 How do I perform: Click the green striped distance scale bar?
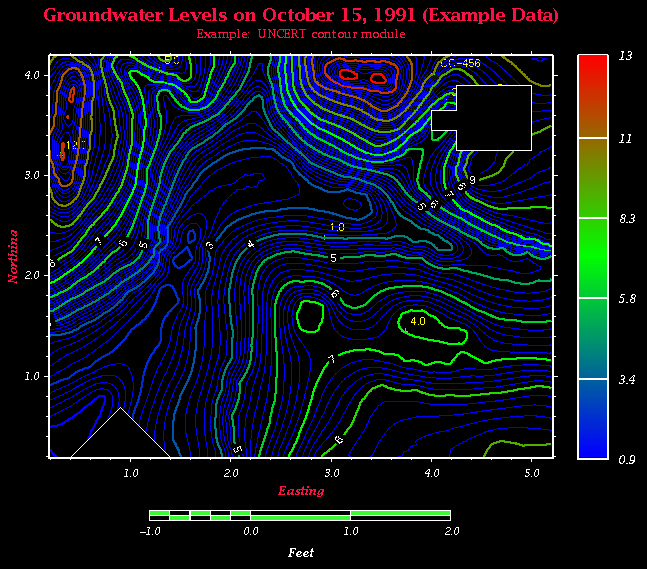click(300, 515)
